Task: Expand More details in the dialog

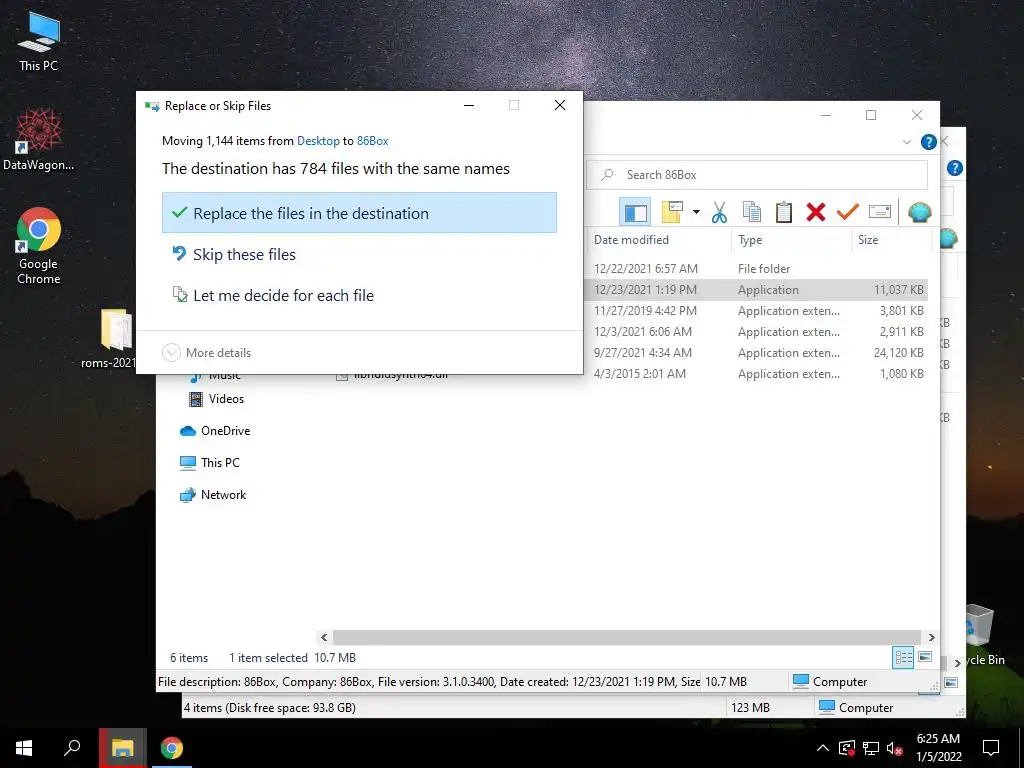Action: point(206,353)
